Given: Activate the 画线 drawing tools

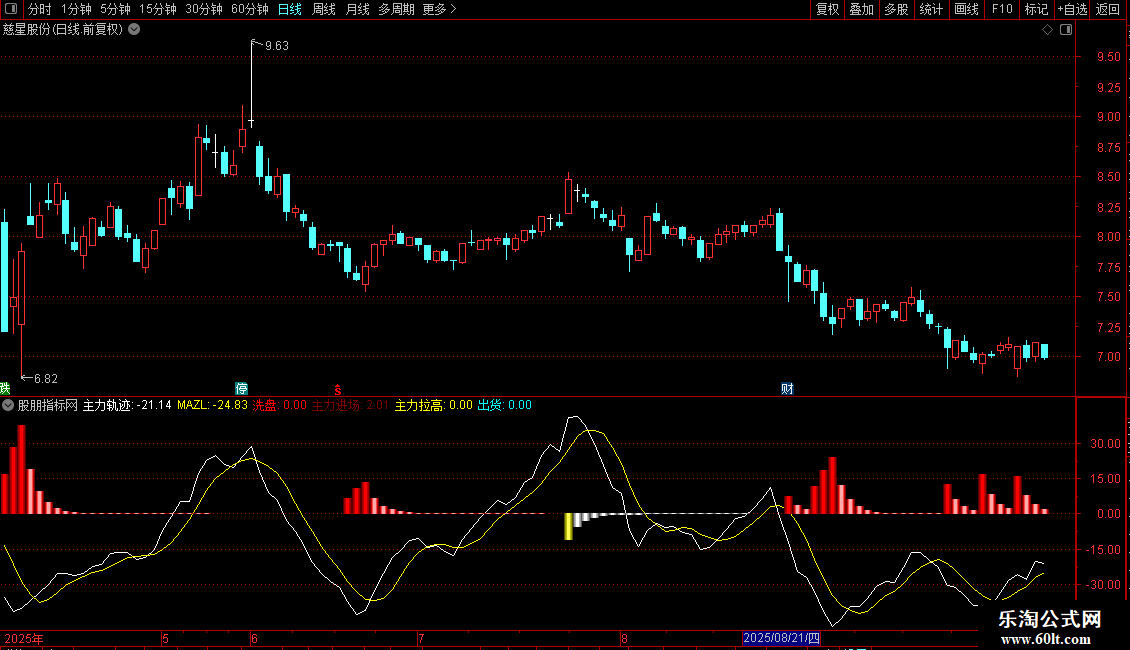Looking at the screenshot, I should click(x=966, y=9).
